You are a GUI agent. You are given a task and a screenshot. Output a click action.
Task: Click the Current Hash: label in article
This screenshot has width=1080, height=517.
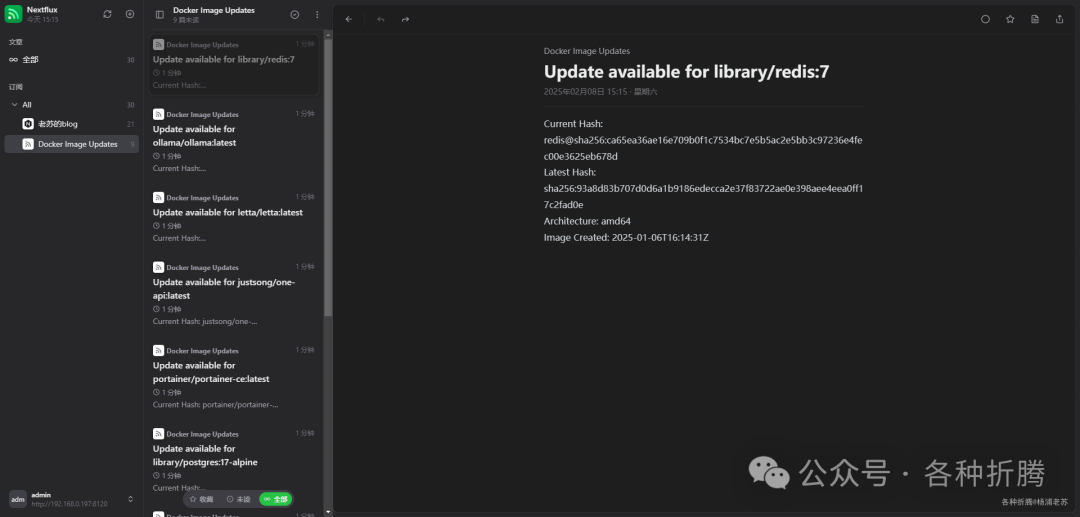coord(573,124)
